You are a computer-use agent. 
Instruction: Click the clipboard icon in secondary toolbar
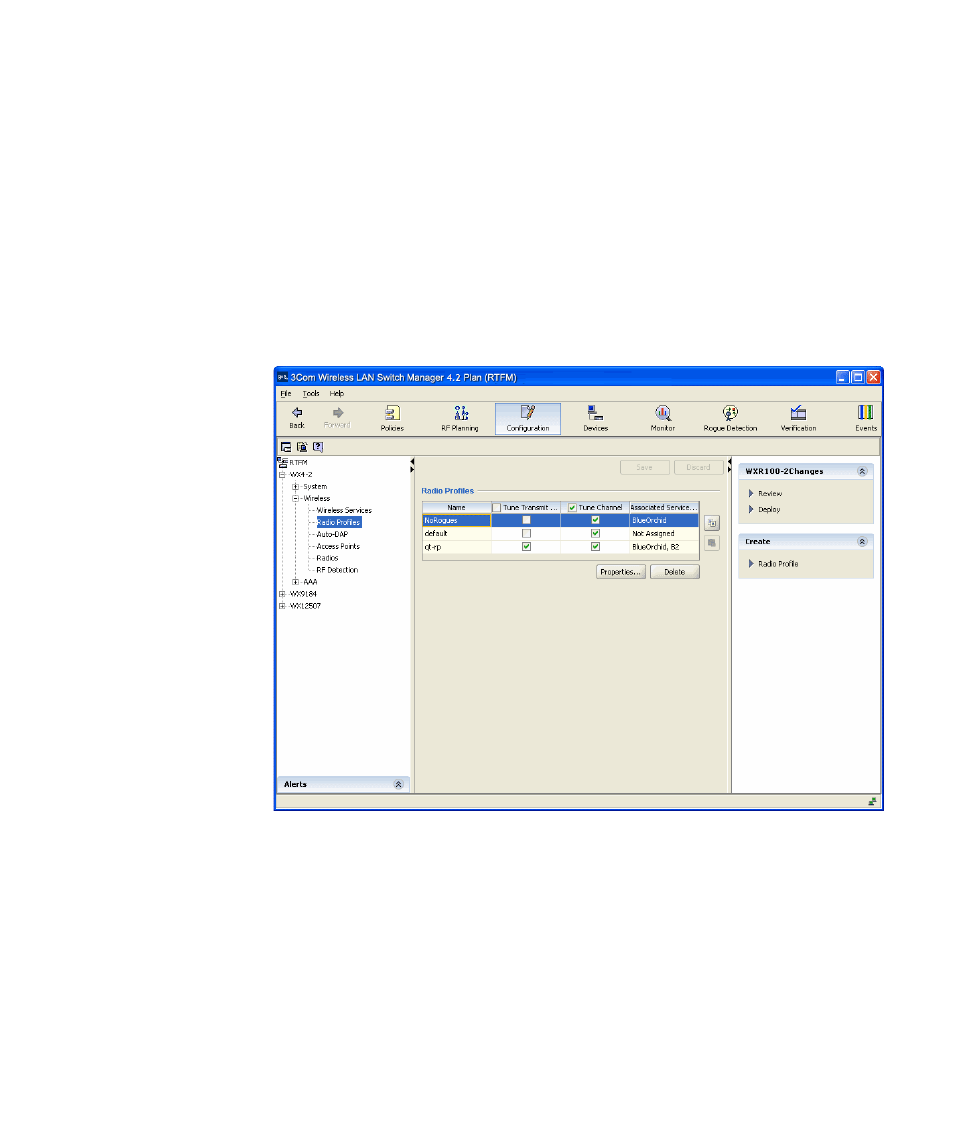pyautogui.click(x=302, y=447)
